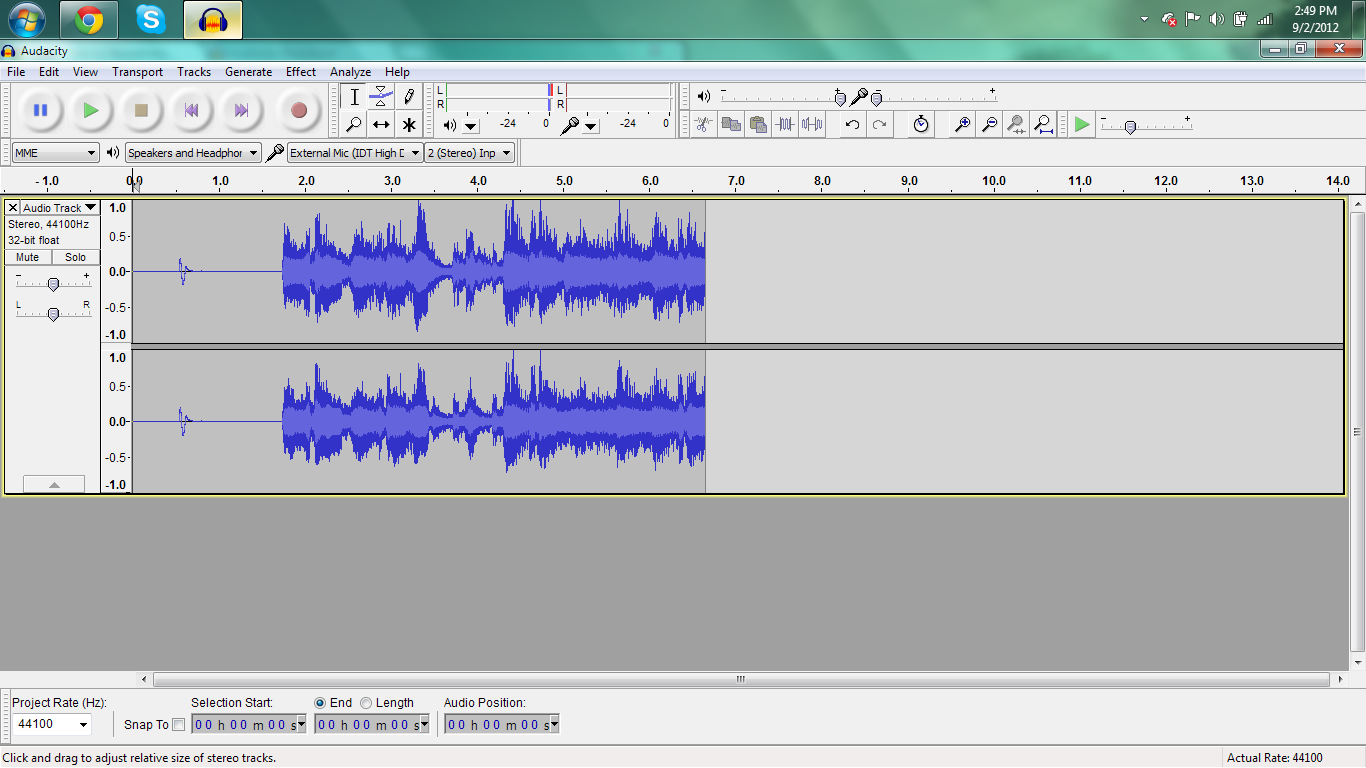Viewport: 1366px width, 768px height.
Task: Open the MME audio host dropdown
Action: click(x=56, y=153)
